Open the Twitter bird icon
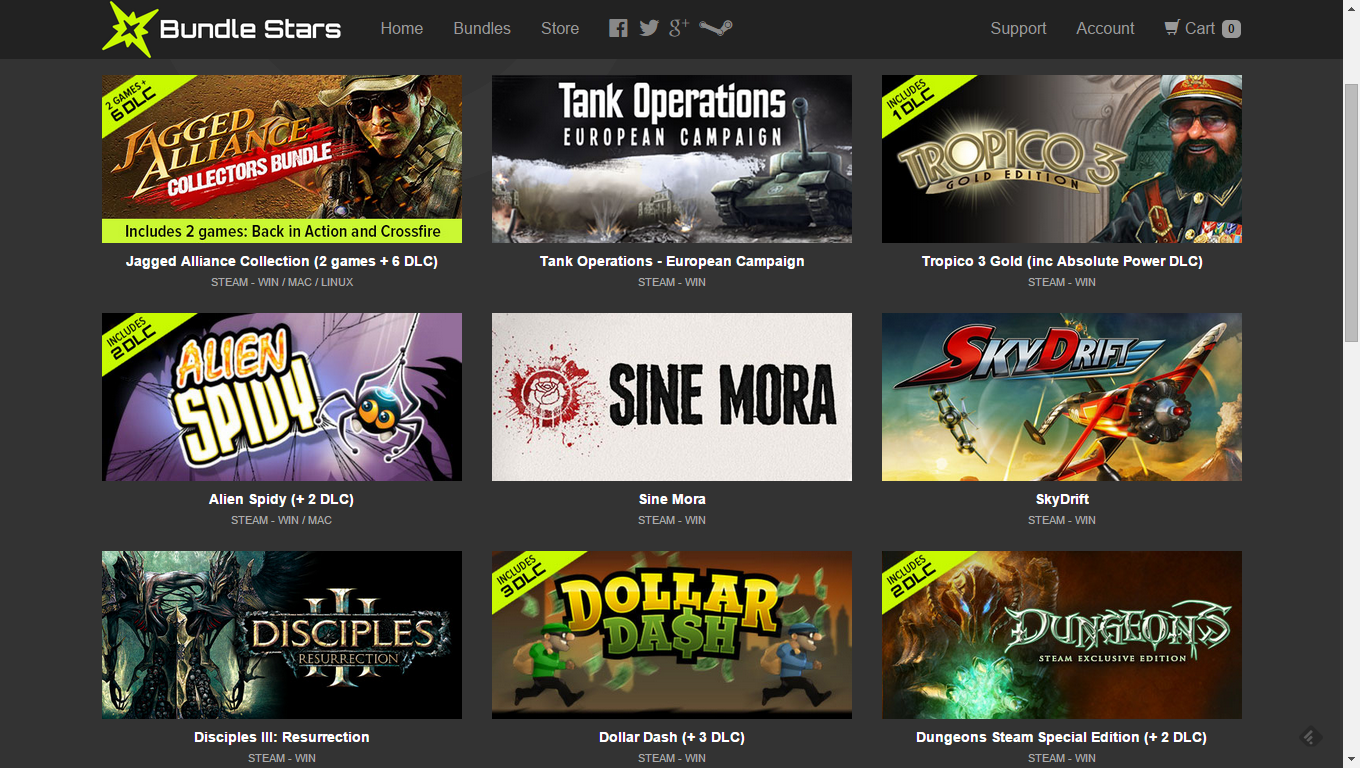The height and width of the screenshot is (768, 1360). coord(649,28)
